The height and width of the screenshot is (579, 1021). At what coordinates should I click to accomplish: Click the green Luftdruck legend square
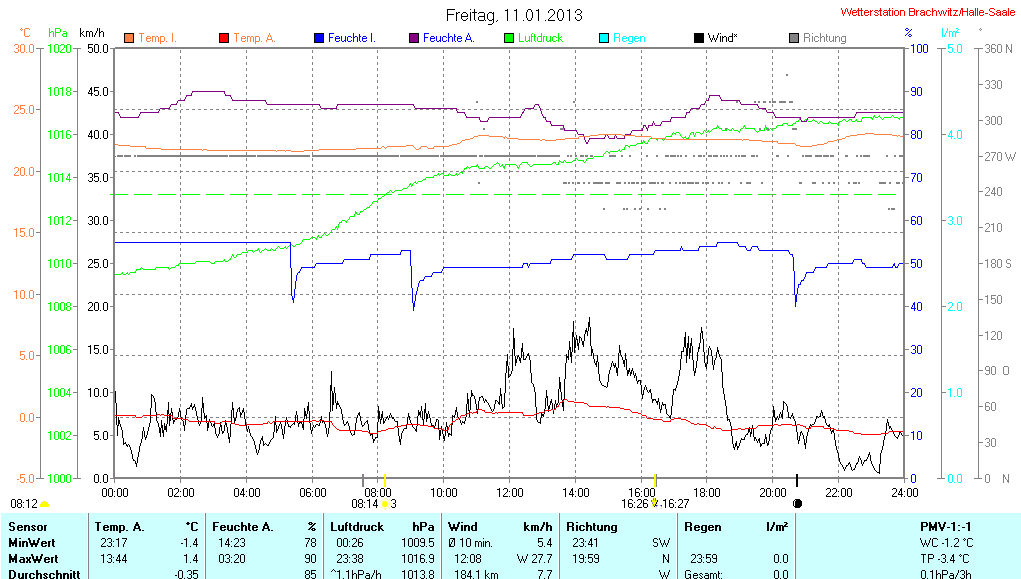pyautogui.click(x=508, y=38)
